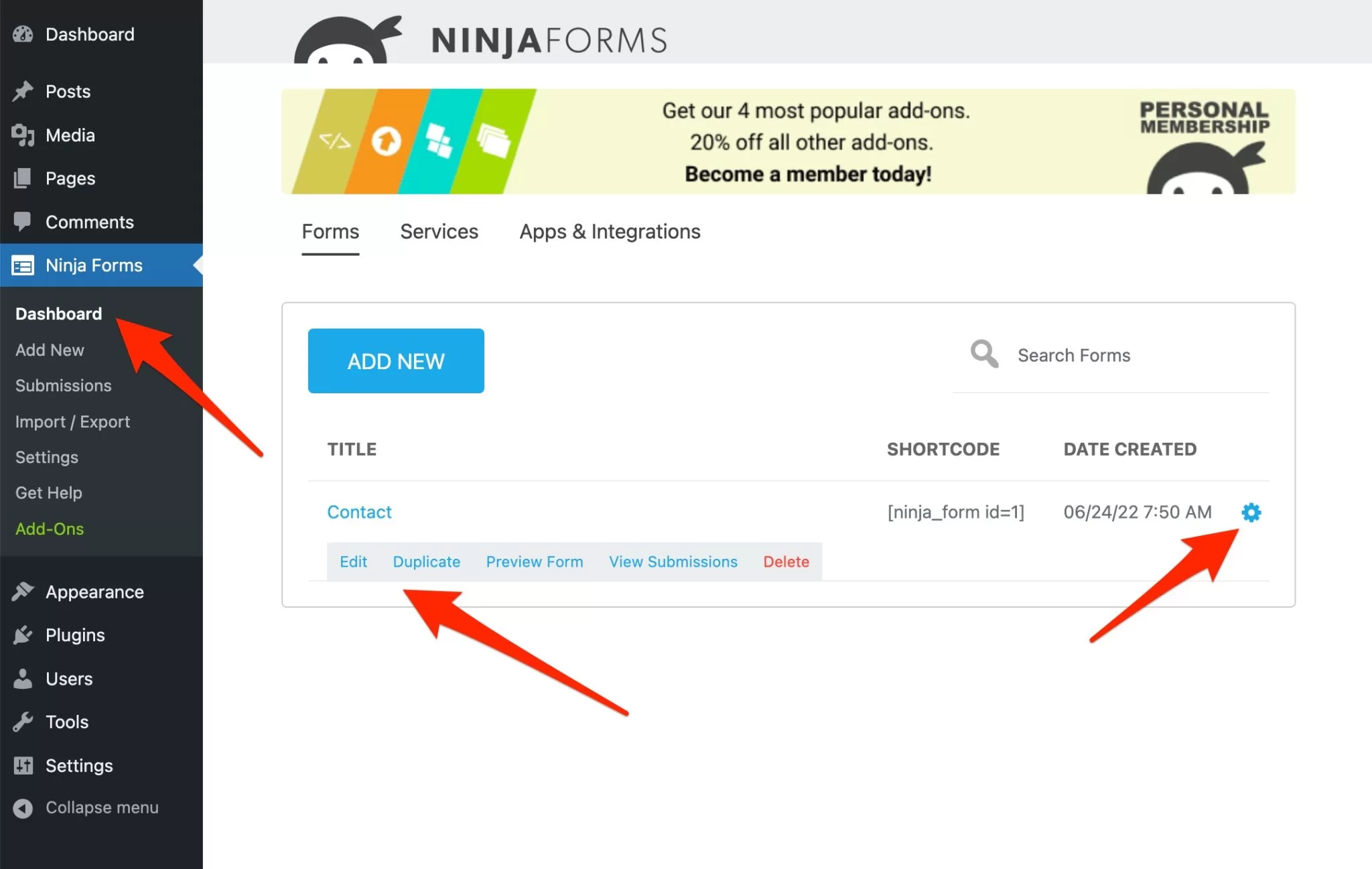Click the WordPress Settings sliders icon
Viewport: 1372px width, 869px height.
23,765
